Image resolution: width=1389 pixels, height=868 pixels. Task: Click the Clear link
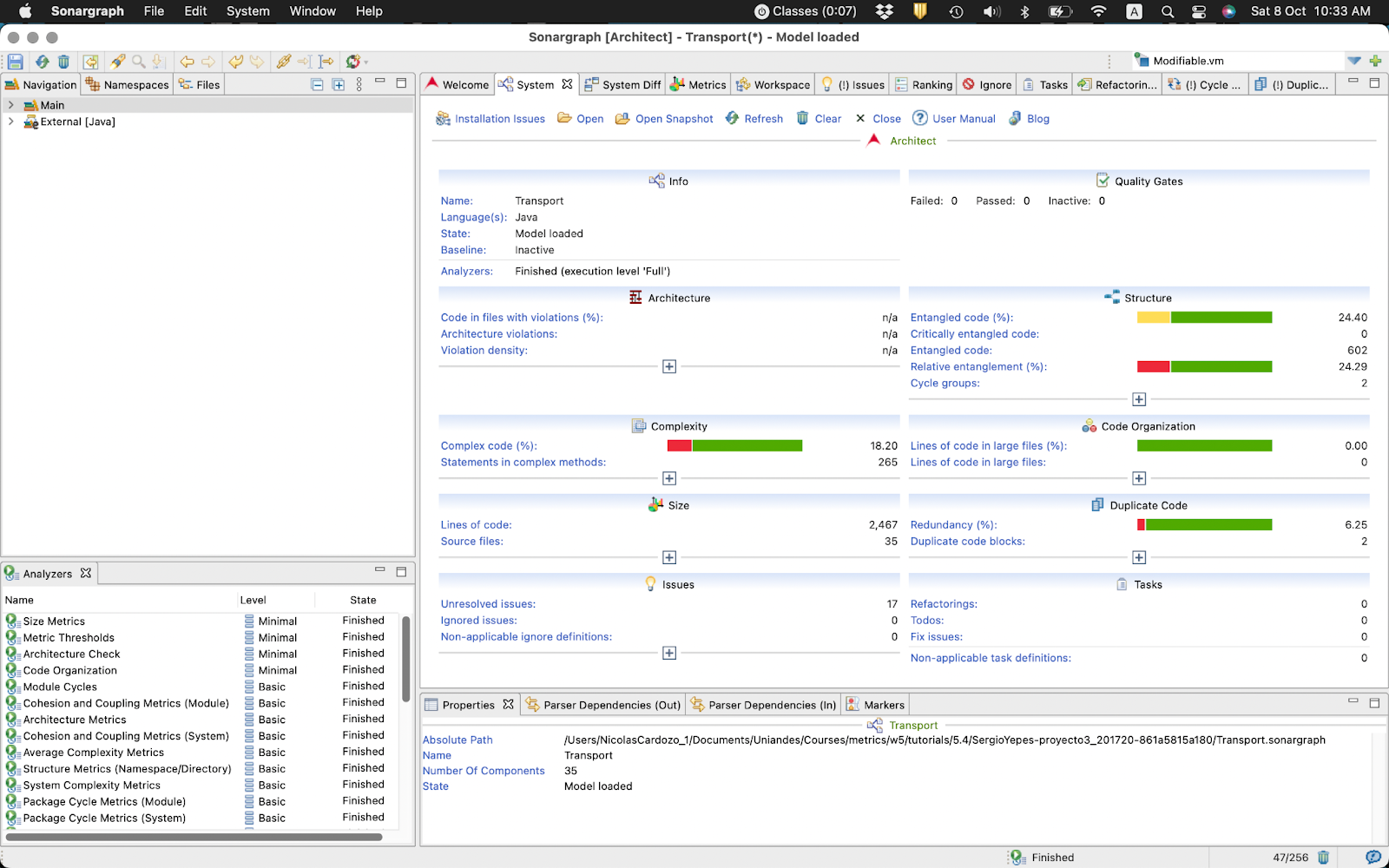point(819,119)
